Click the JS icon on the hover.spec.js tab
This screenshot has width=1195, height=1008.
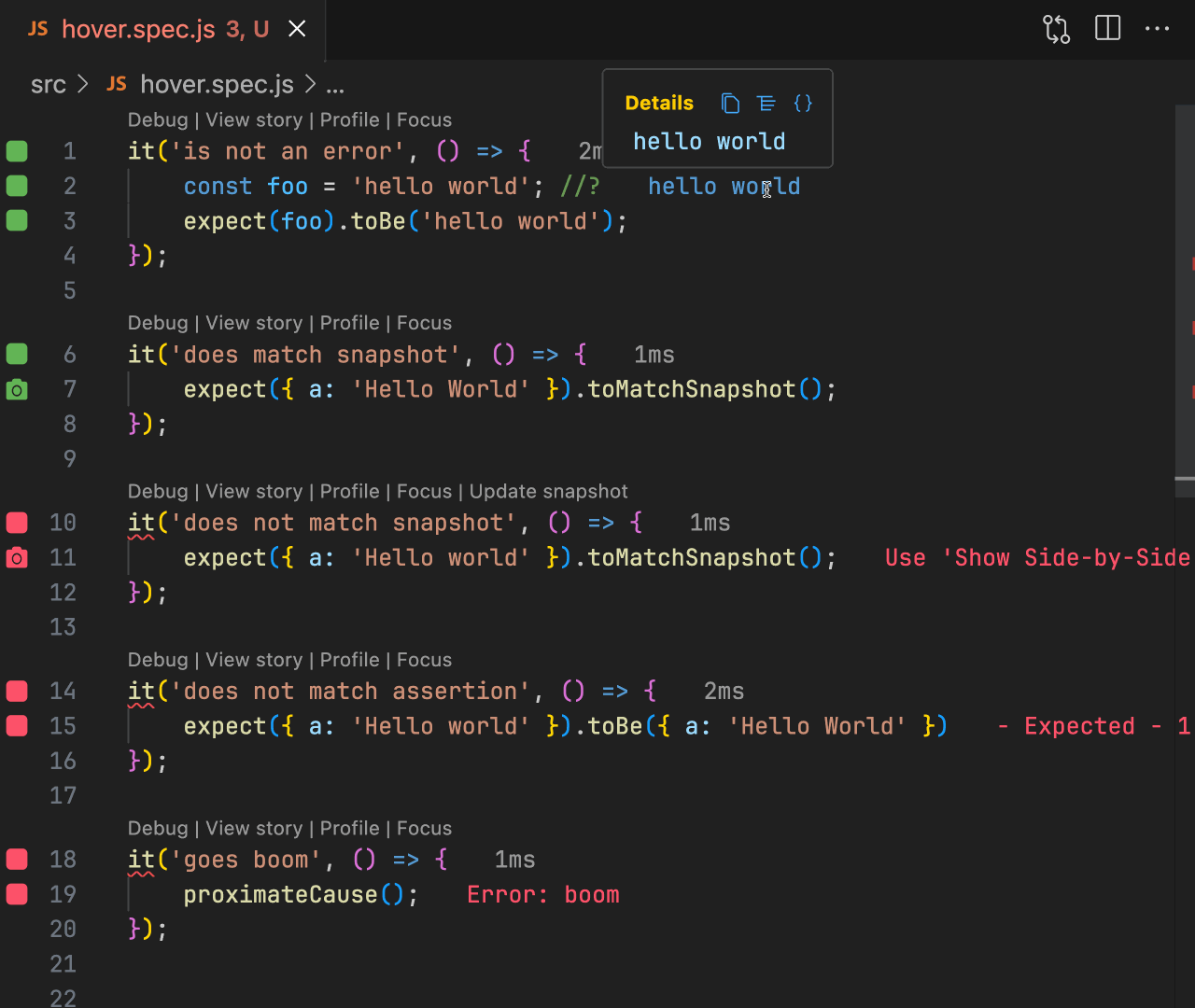click(37, 29)
